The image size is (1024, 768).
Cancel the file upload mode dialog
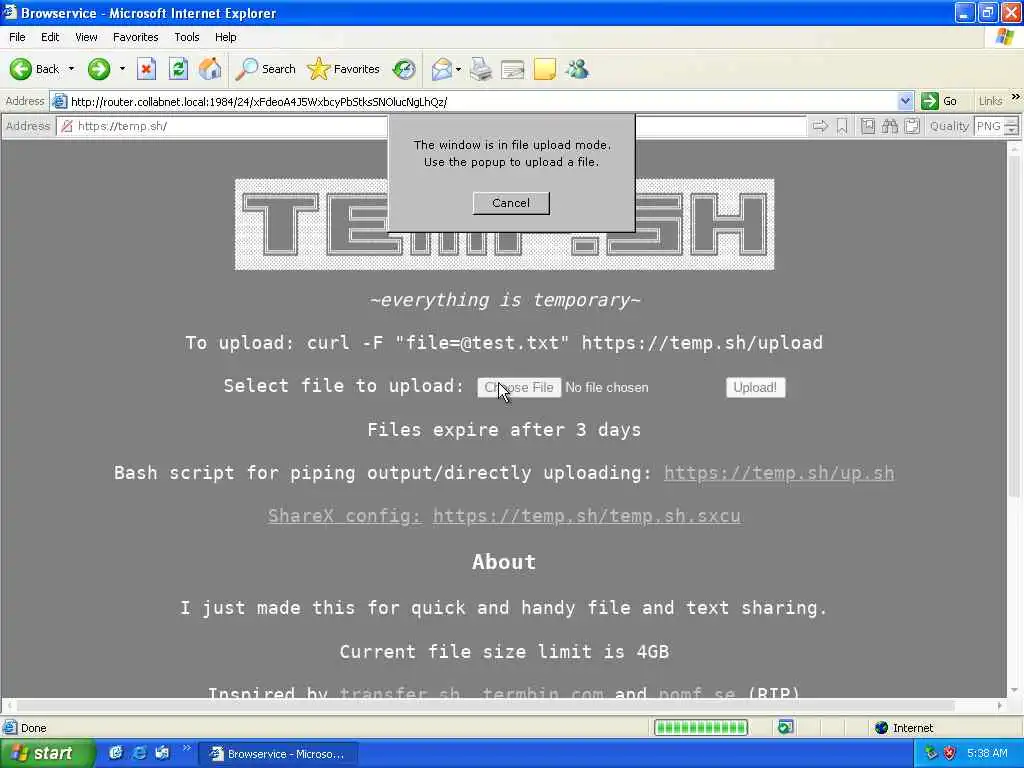tap(511, 202)
